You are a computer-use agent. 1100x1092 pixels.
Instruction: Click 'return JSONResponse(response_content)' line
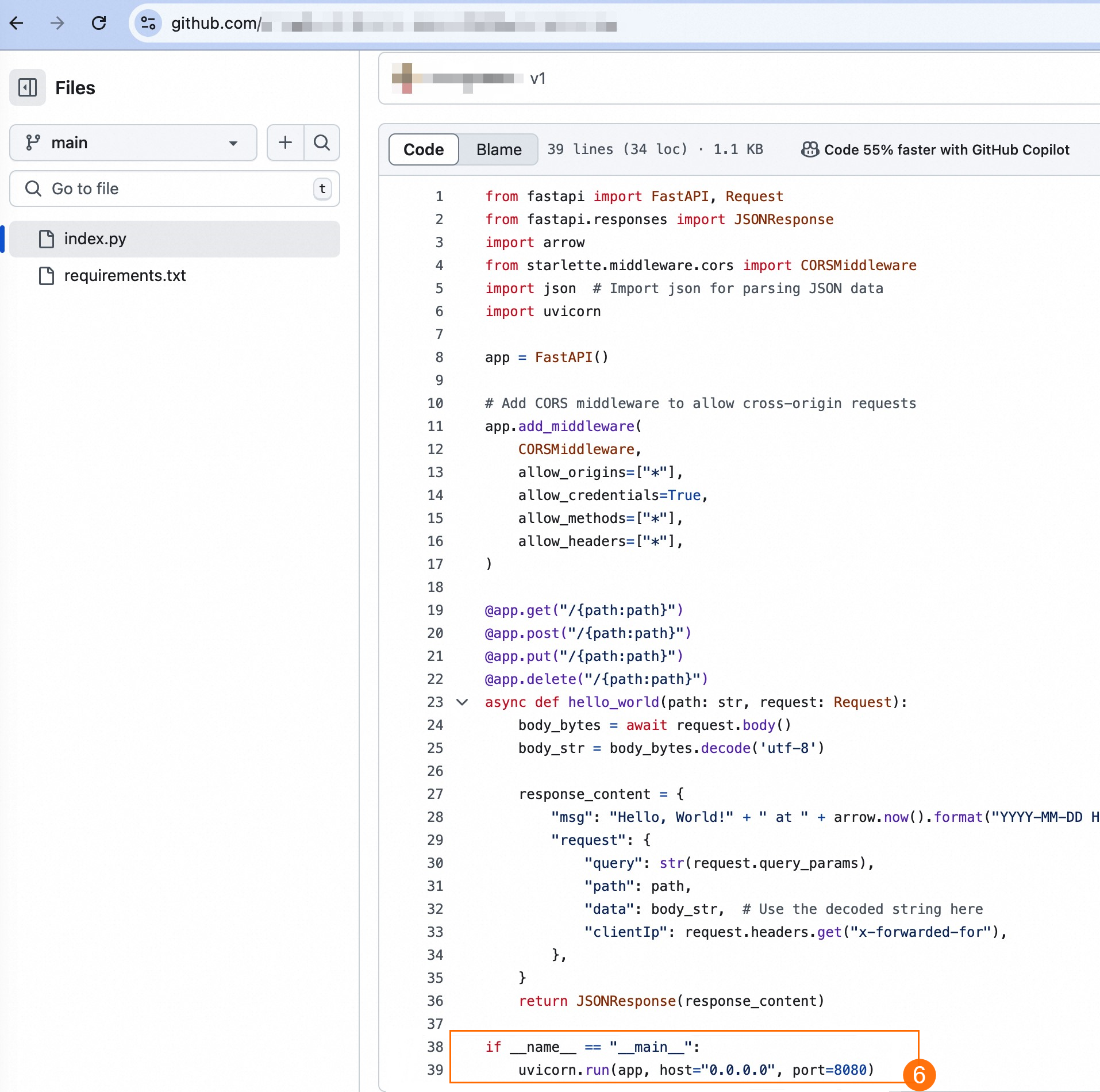tap(671, 1001)
